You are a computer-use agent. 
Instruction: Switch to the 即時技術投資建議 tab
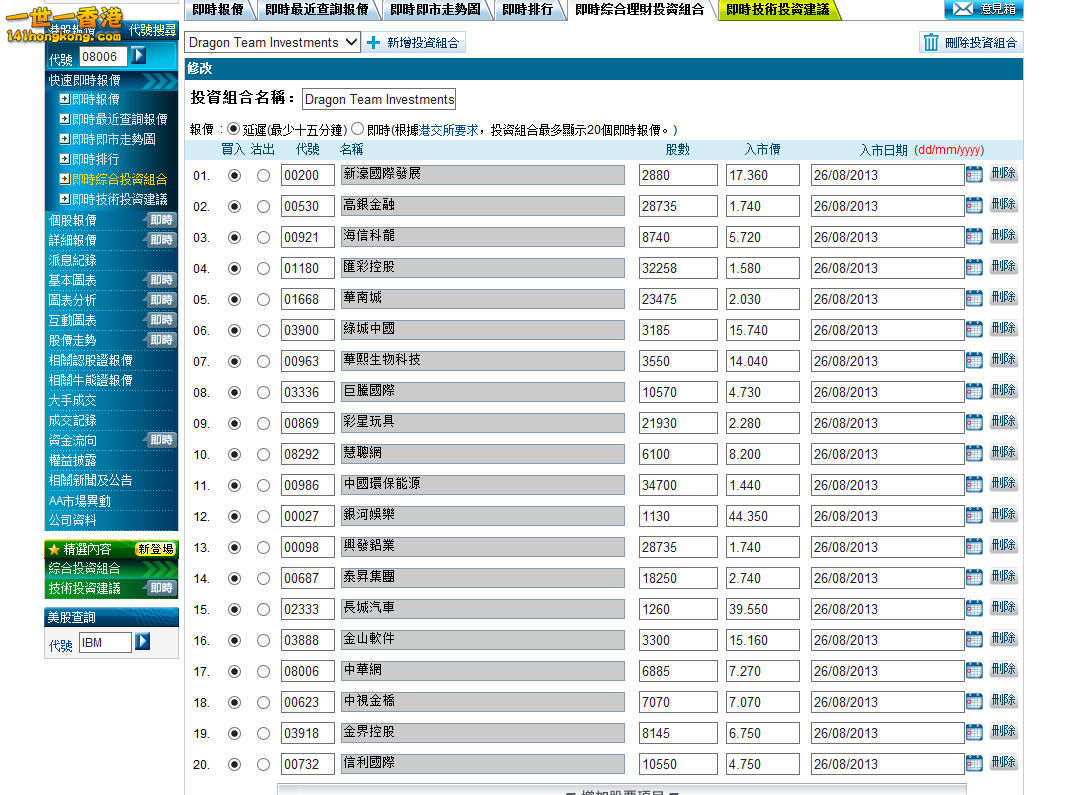point(778,9)
